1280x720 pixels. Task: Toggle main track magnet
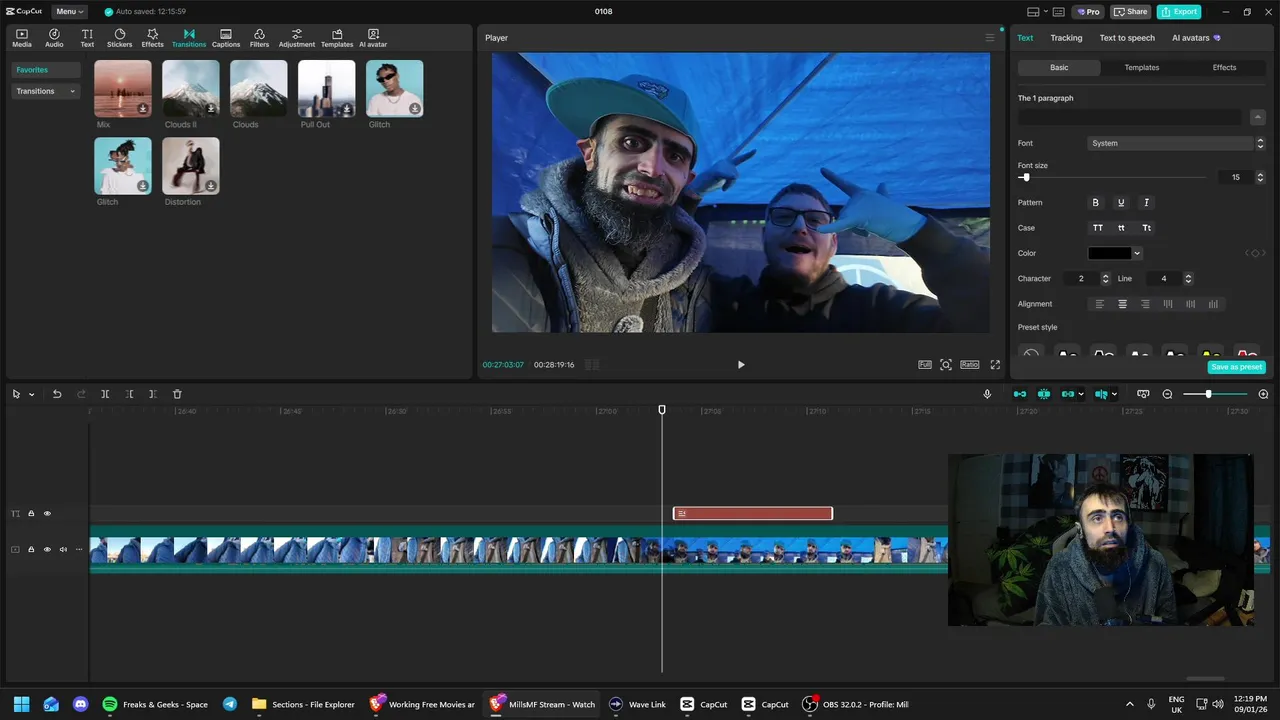tap(1020, 394)
